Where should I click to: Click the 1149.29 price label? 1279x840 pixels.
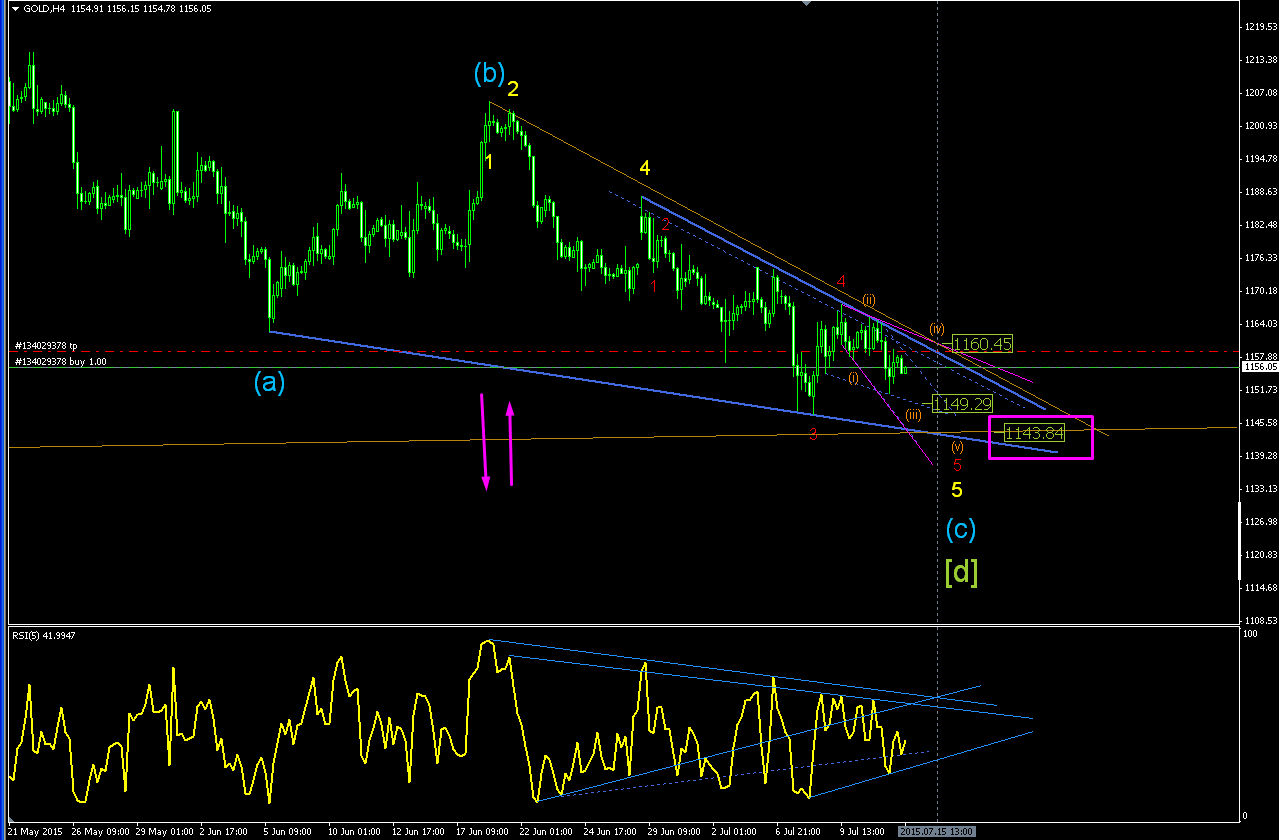(962, 404)
